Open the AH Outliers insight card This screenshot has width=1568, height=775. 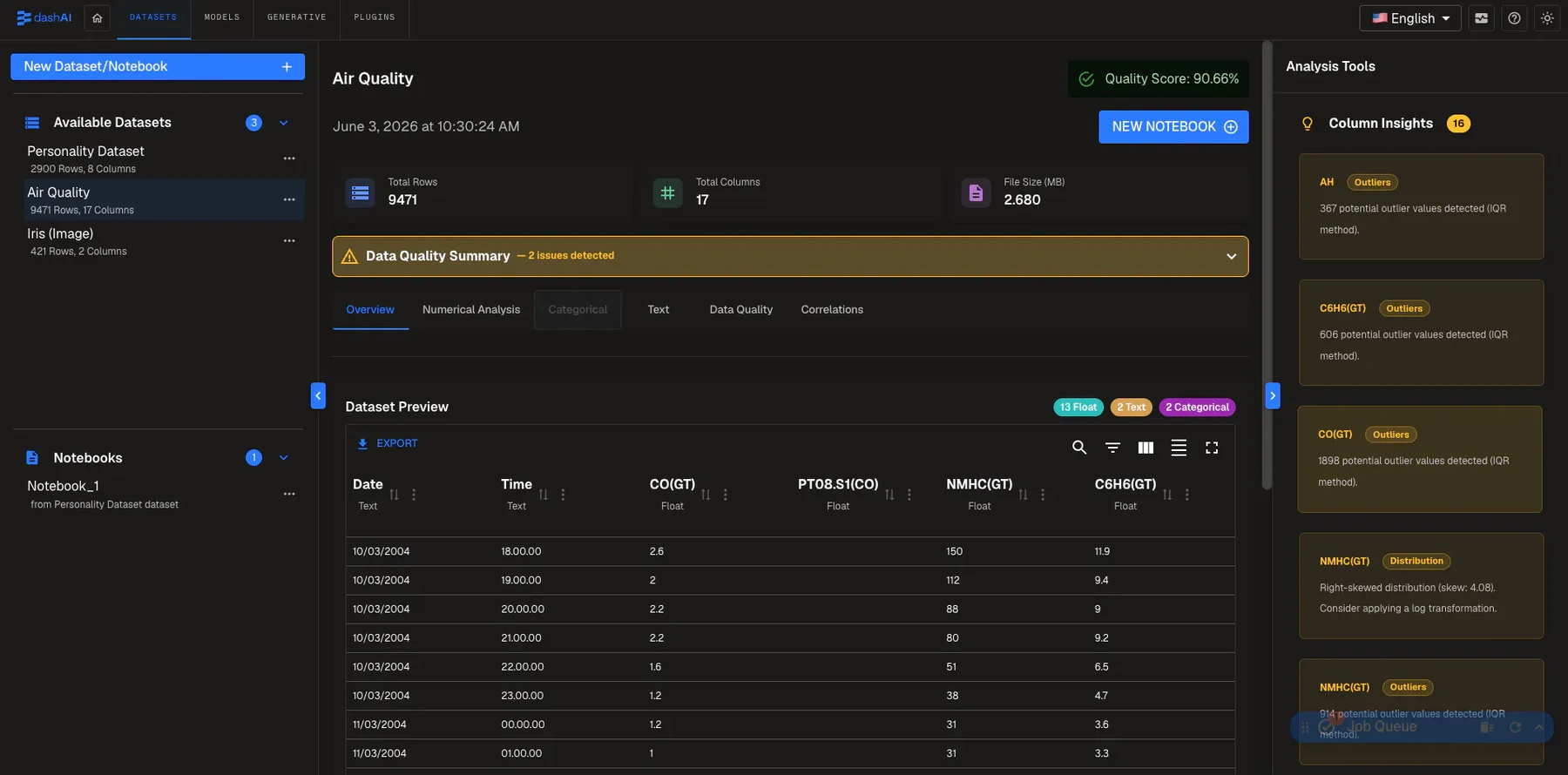1421,206
